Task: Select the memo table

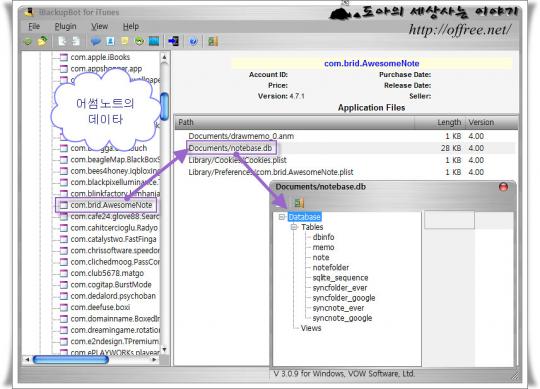Action: point(323,247)
